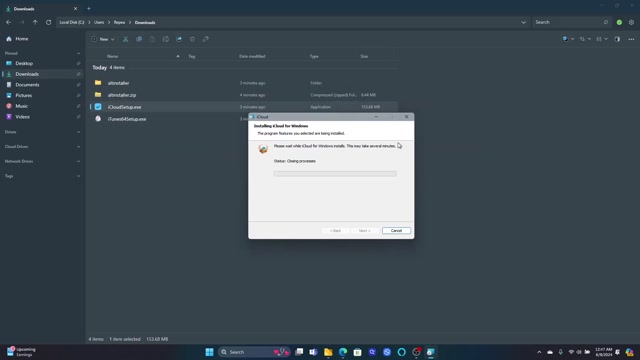Click the Paste icon in the Files toolbar
Viewport: 640px width, 360px height.
click(x=152, y=39)
